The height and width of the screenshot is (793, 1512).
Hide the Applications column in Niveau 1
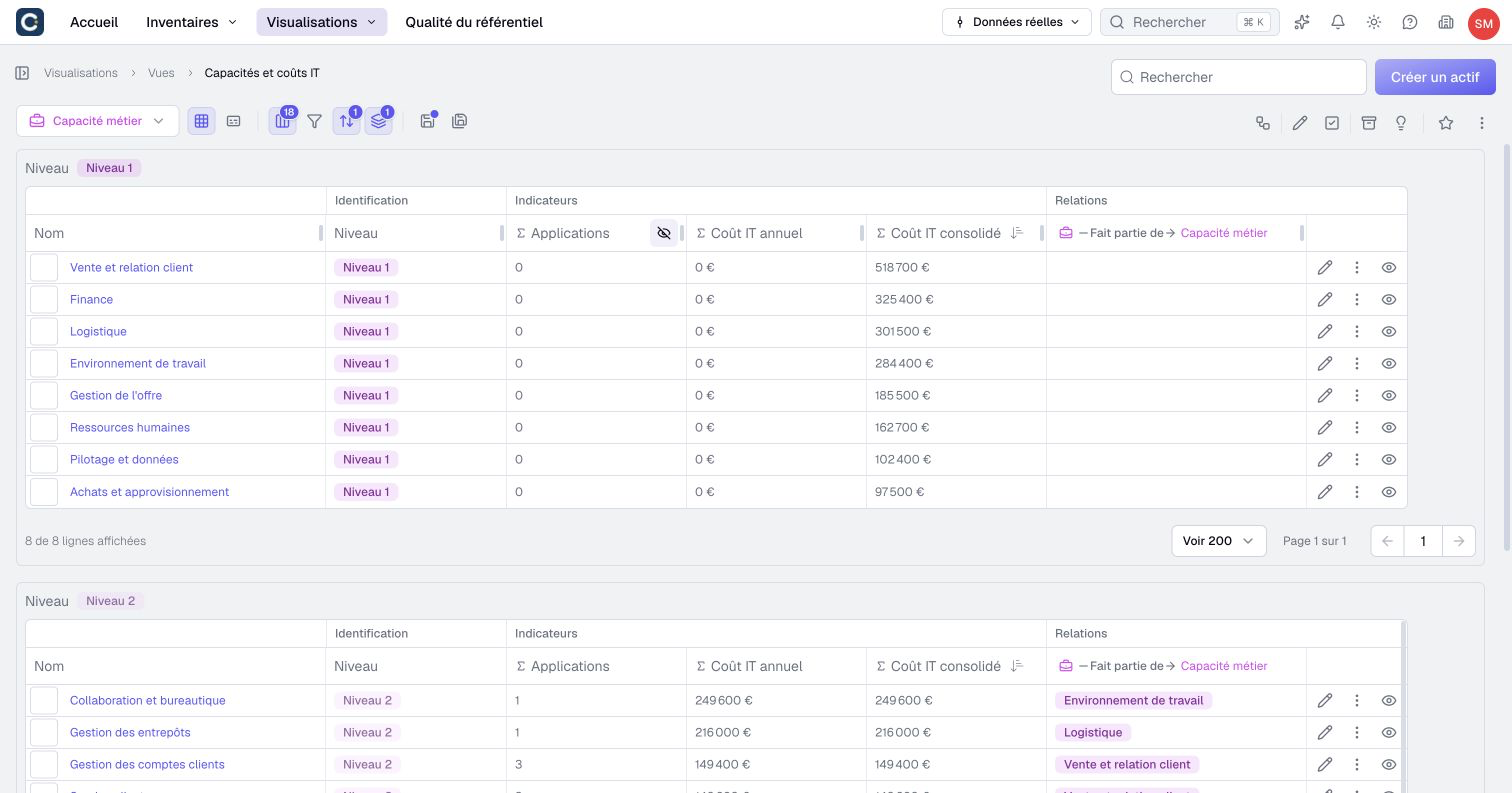(x=664, y=233)
